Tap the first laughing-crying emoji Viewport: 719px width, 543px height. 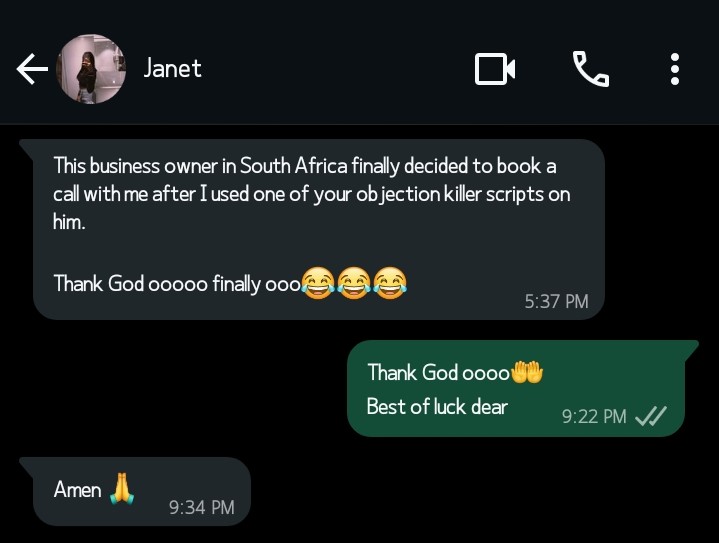318,285
